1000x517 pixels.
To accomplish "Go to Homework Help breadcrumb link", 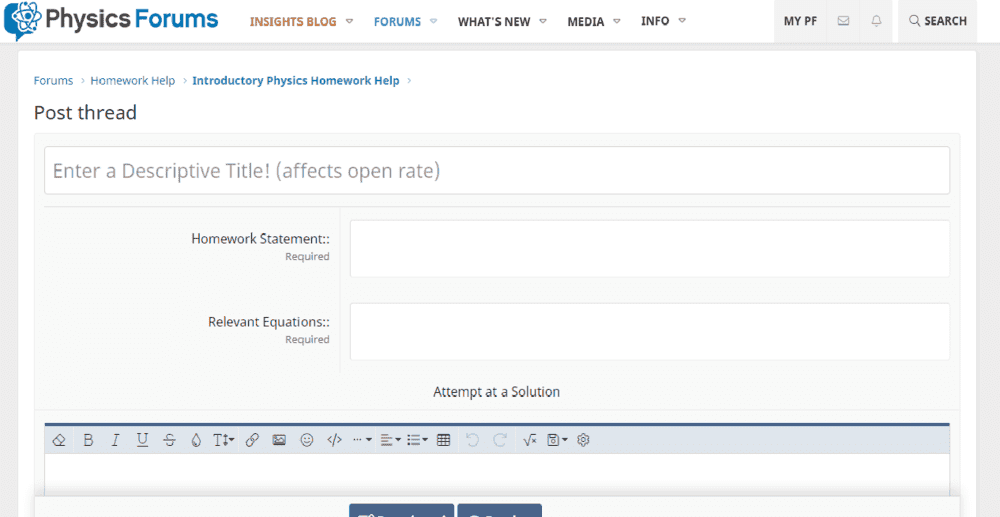I will click(132, 81).
